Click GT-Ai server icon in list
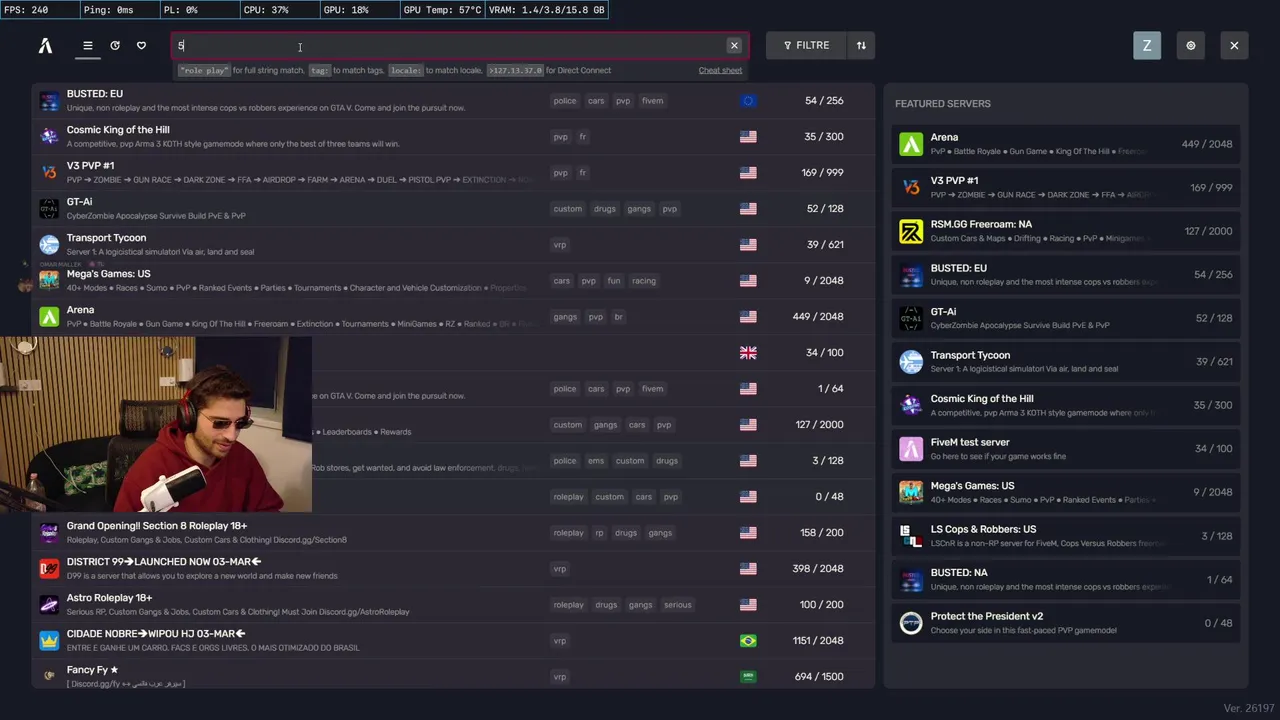 point(49,208)
